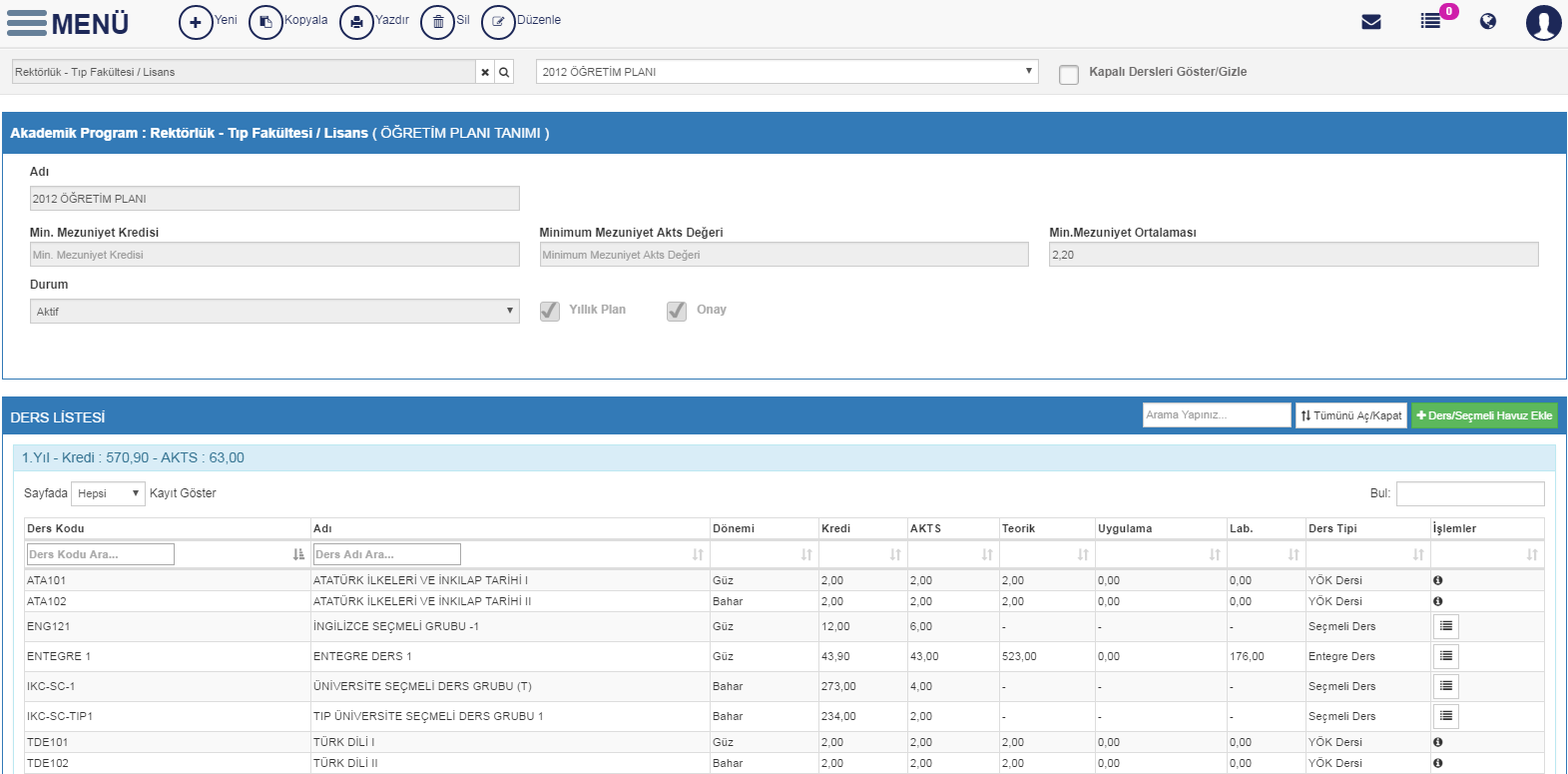The width and height of the screenshot is (1568, 774).
Task: Open the mail envelope icon
Action: (1371, 22)
